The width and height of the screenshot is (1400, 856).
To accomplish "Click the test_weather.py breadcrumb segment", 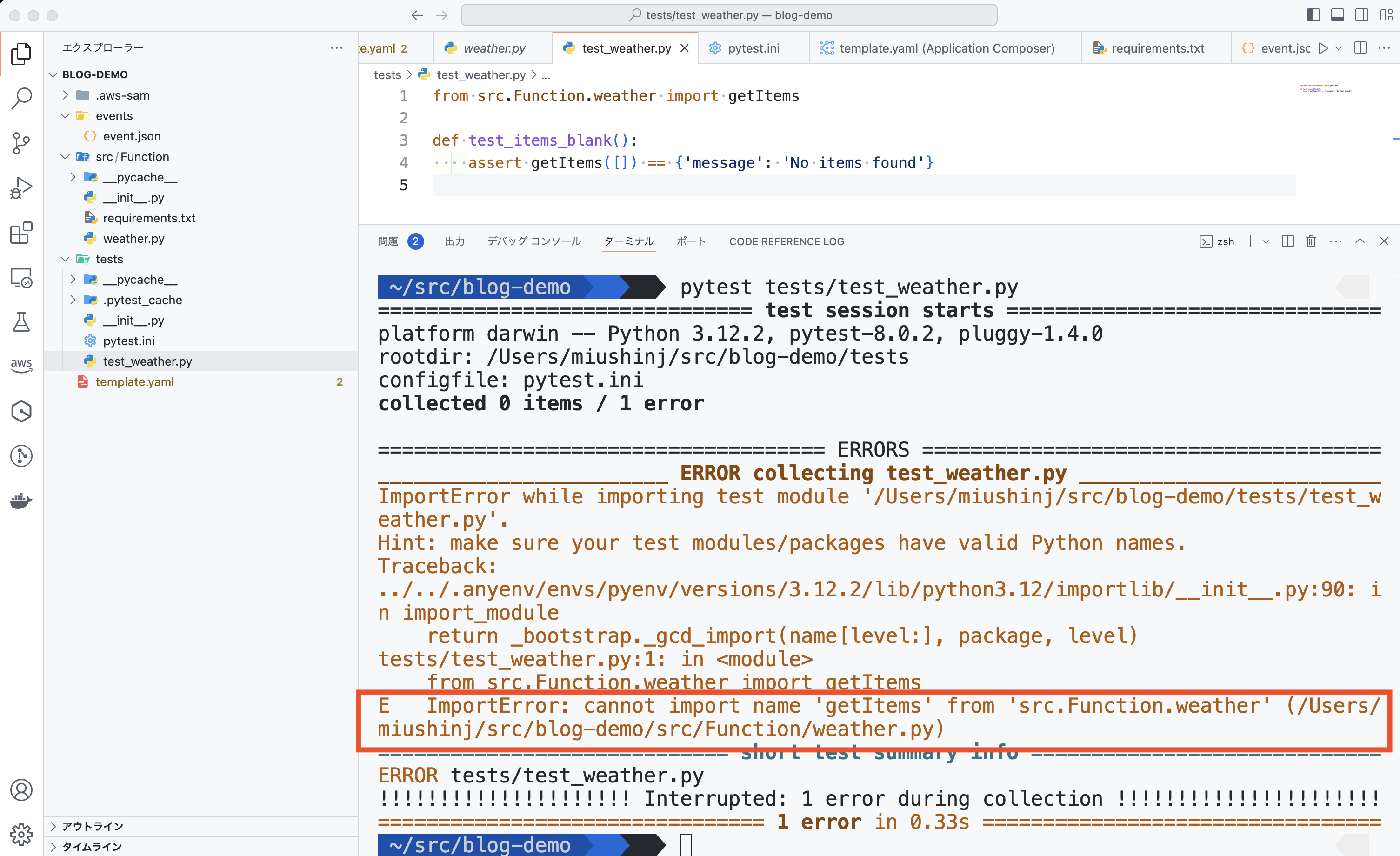I will 472,74.
